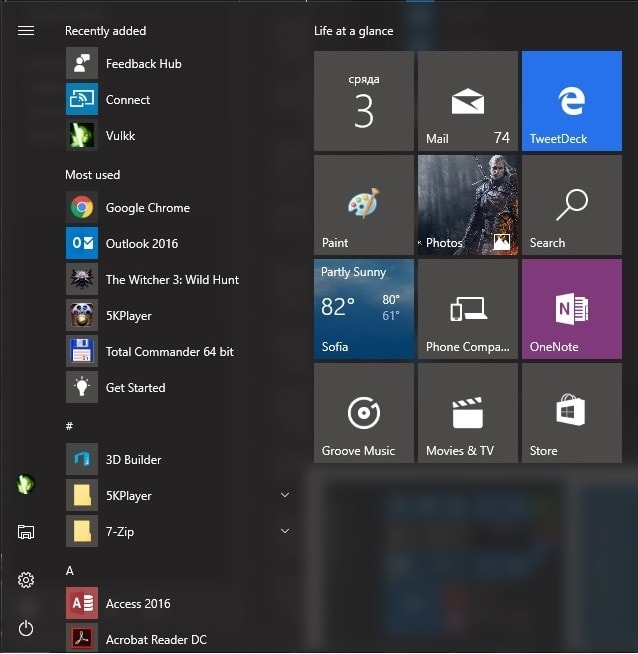Open the OneNote tile
Viewport: 638px width, 654px height.
click(571, 309)
